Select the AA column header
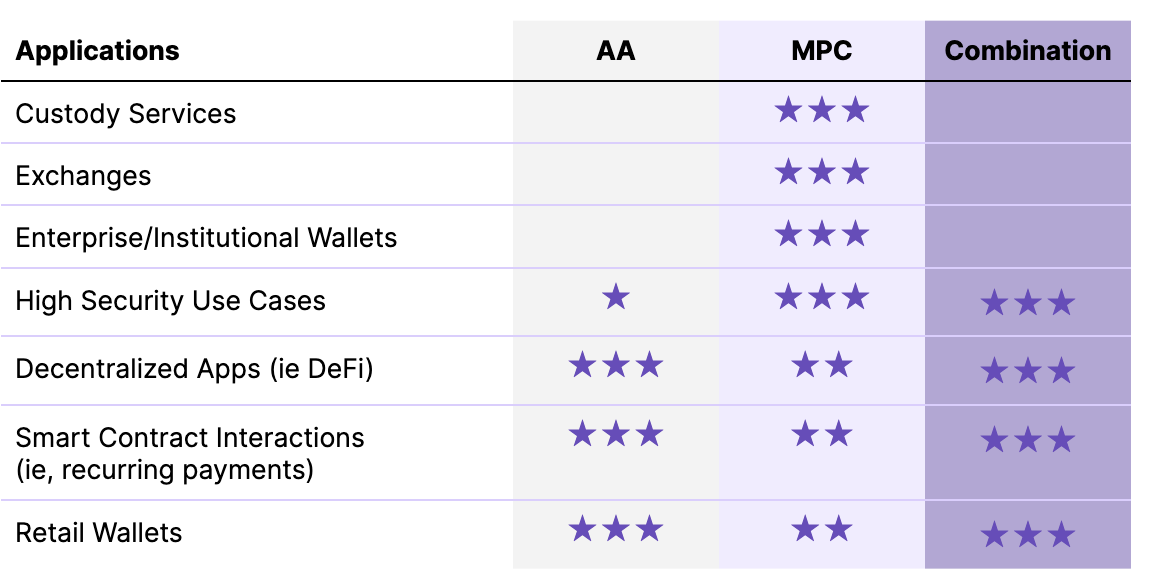 click(616, 51)
